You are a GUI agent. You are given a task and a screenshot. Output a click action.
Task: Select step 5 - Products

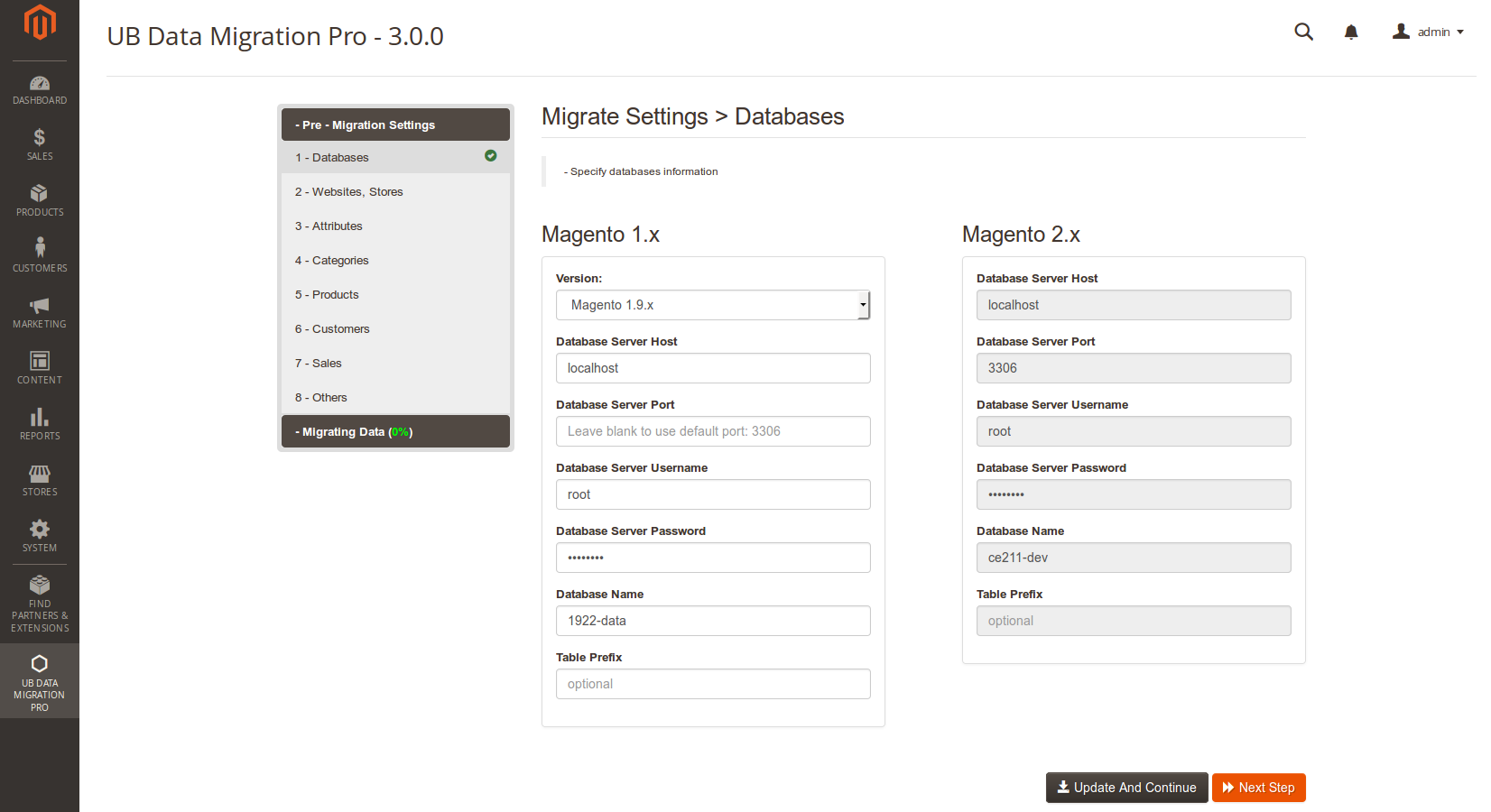395,294
